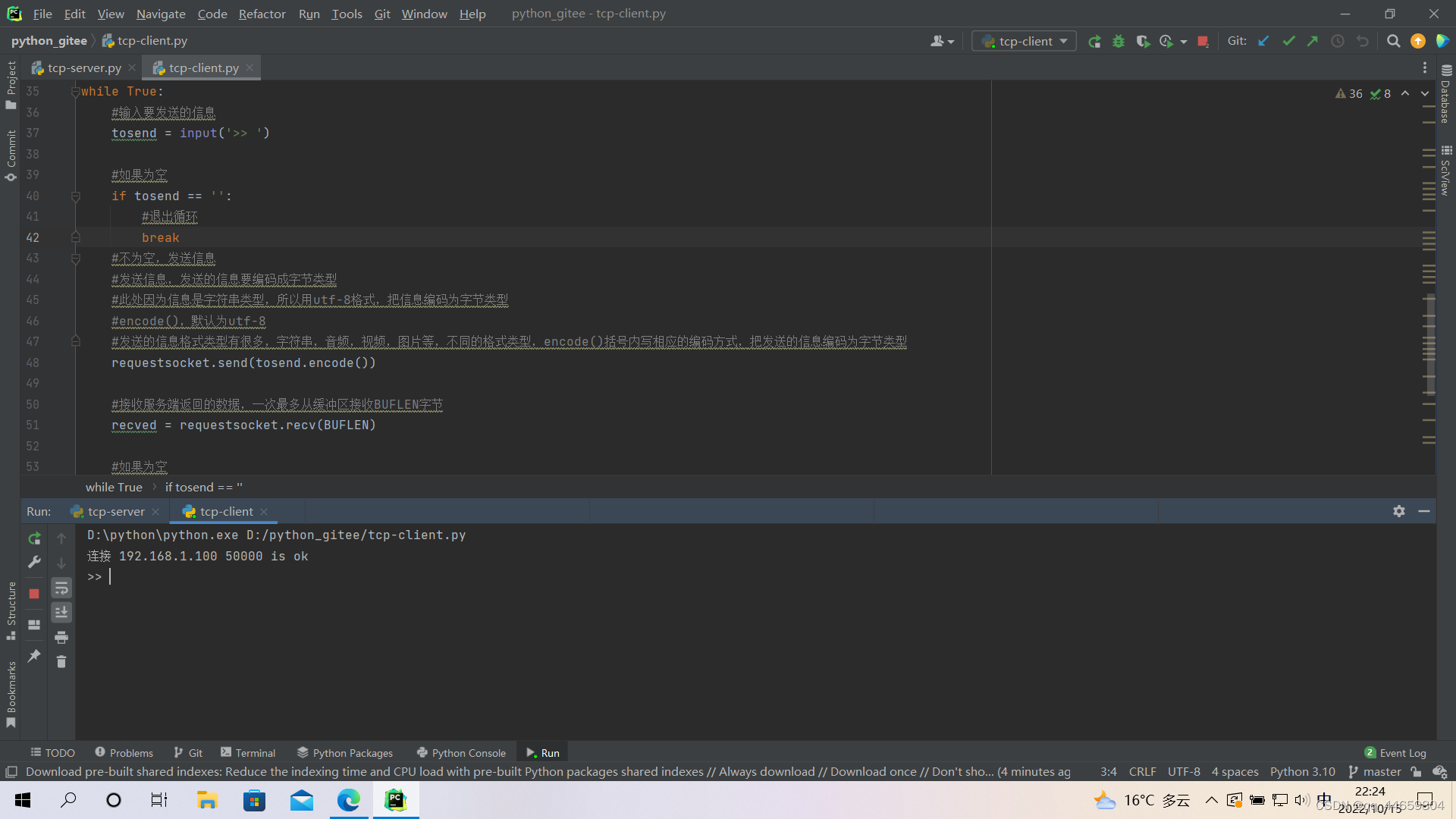Open Edit Configurations with the wrench icon
The width and height of the screenshot is (1456, 819).
[x=34, y=563]
